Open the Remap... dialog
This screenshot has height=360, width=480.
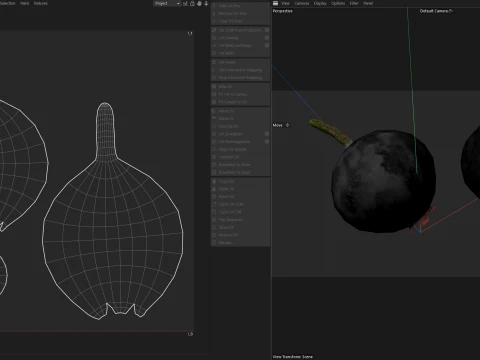tap(240, 243)
